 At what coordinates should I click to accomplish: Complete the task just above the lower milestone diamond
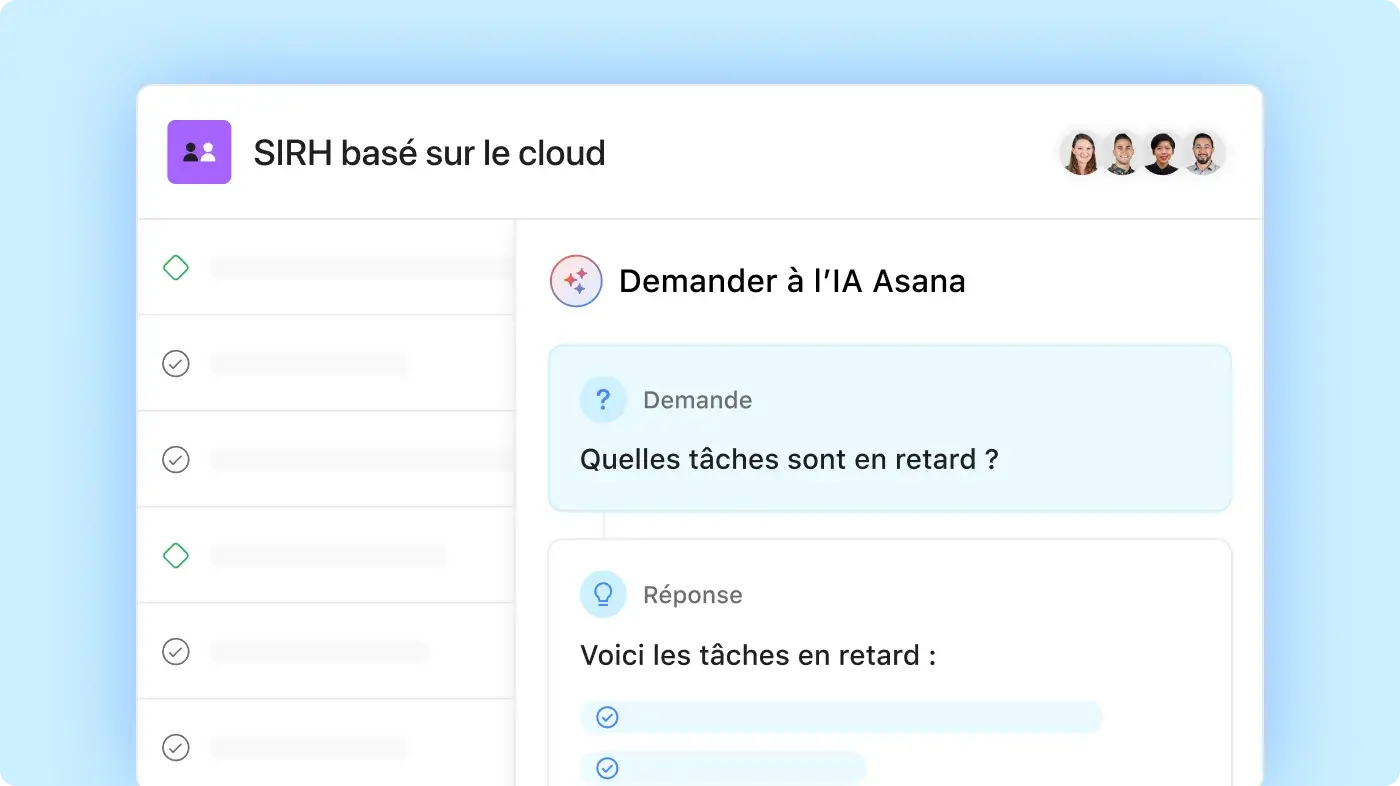click(x=176, y=459)
